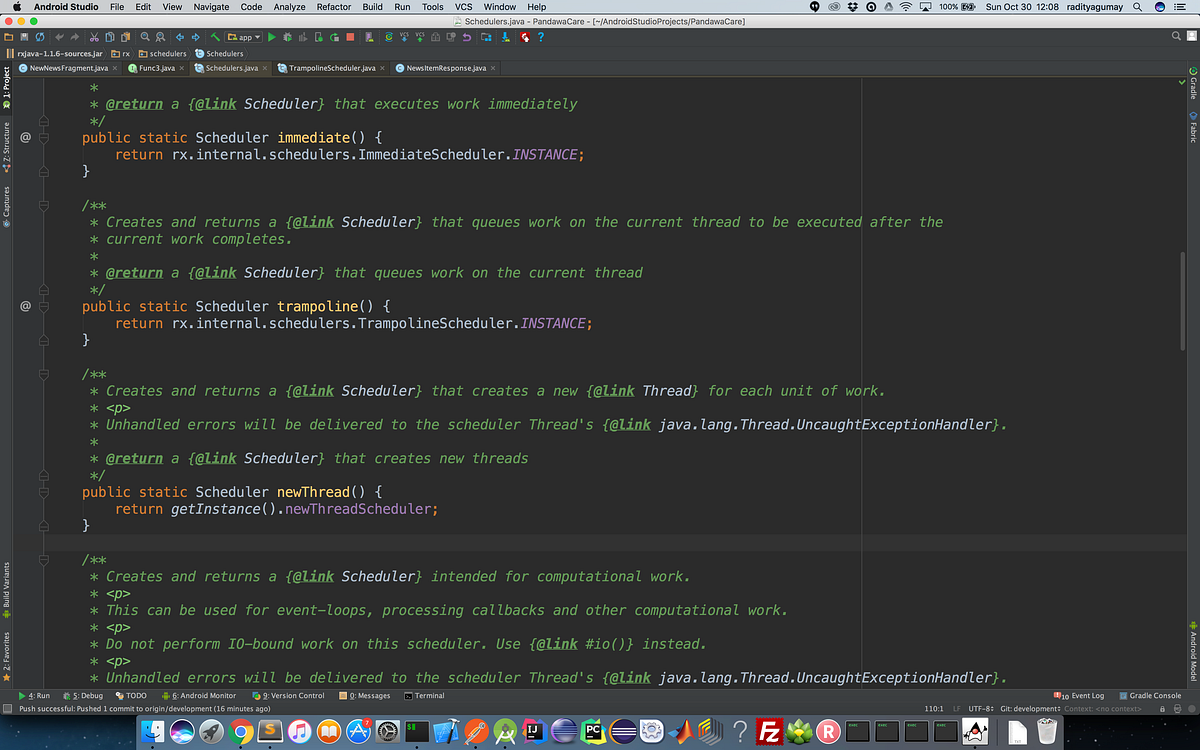1200x750 pixels.
Task: Click the gutter icon beside immediate() method
Action: click(x=26, y=137)
